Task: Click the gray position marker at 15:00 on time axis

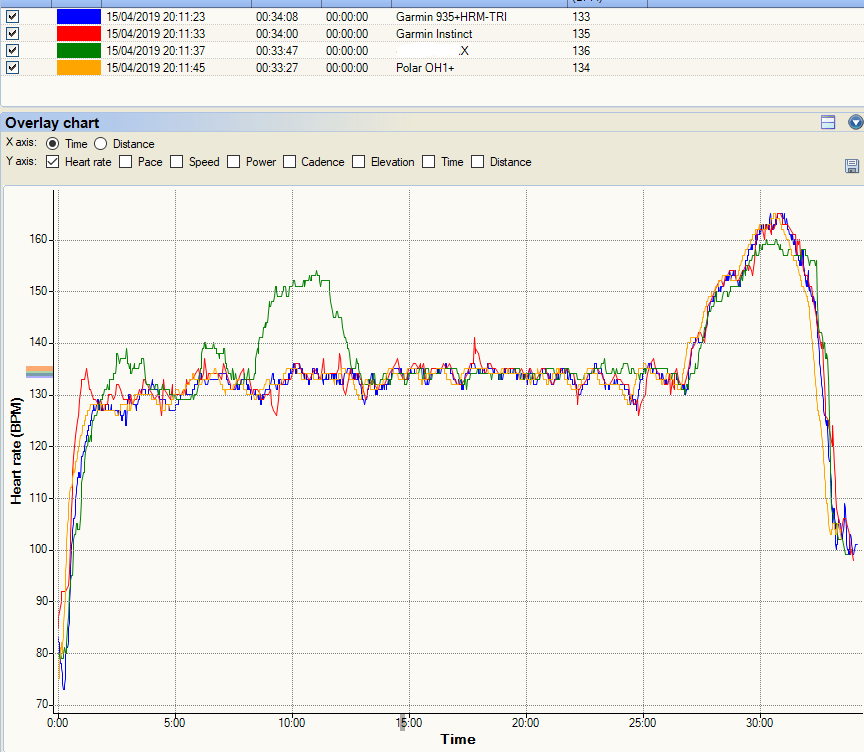Action: (x=402, y=722)
